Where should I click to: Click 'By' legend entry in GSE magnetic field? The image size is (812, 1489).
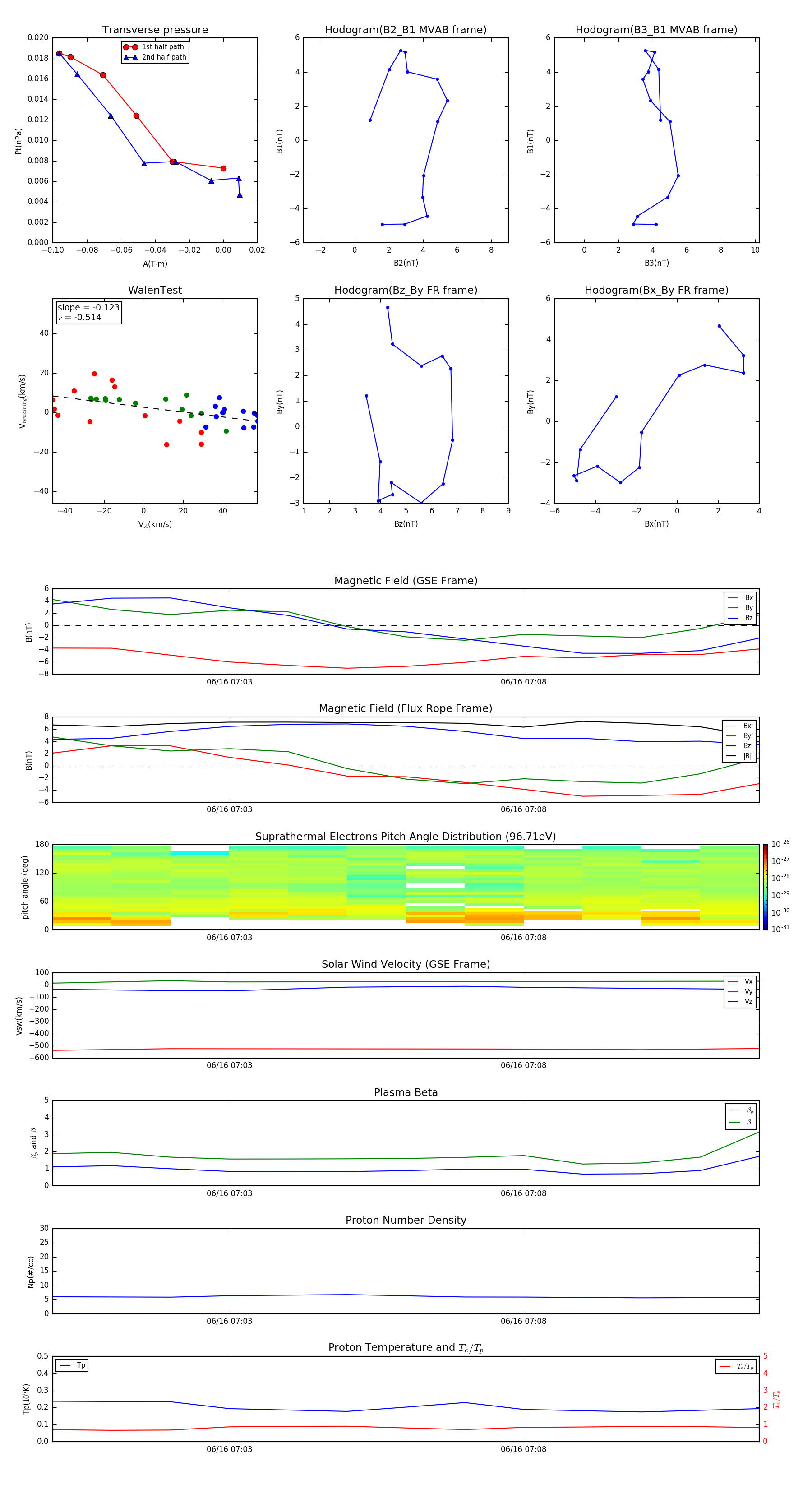point(740,607)
